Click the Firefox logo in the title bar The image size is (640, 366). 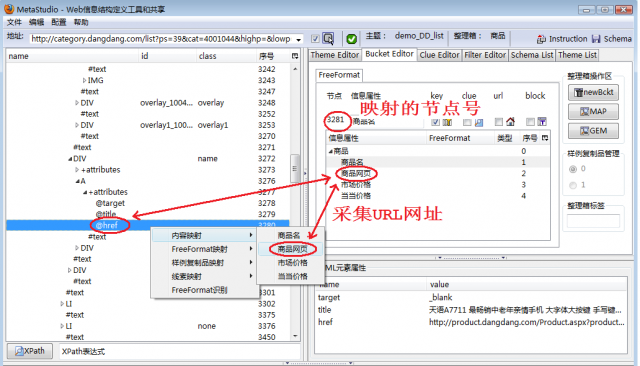pyautogui.click(x=9, y=9)
